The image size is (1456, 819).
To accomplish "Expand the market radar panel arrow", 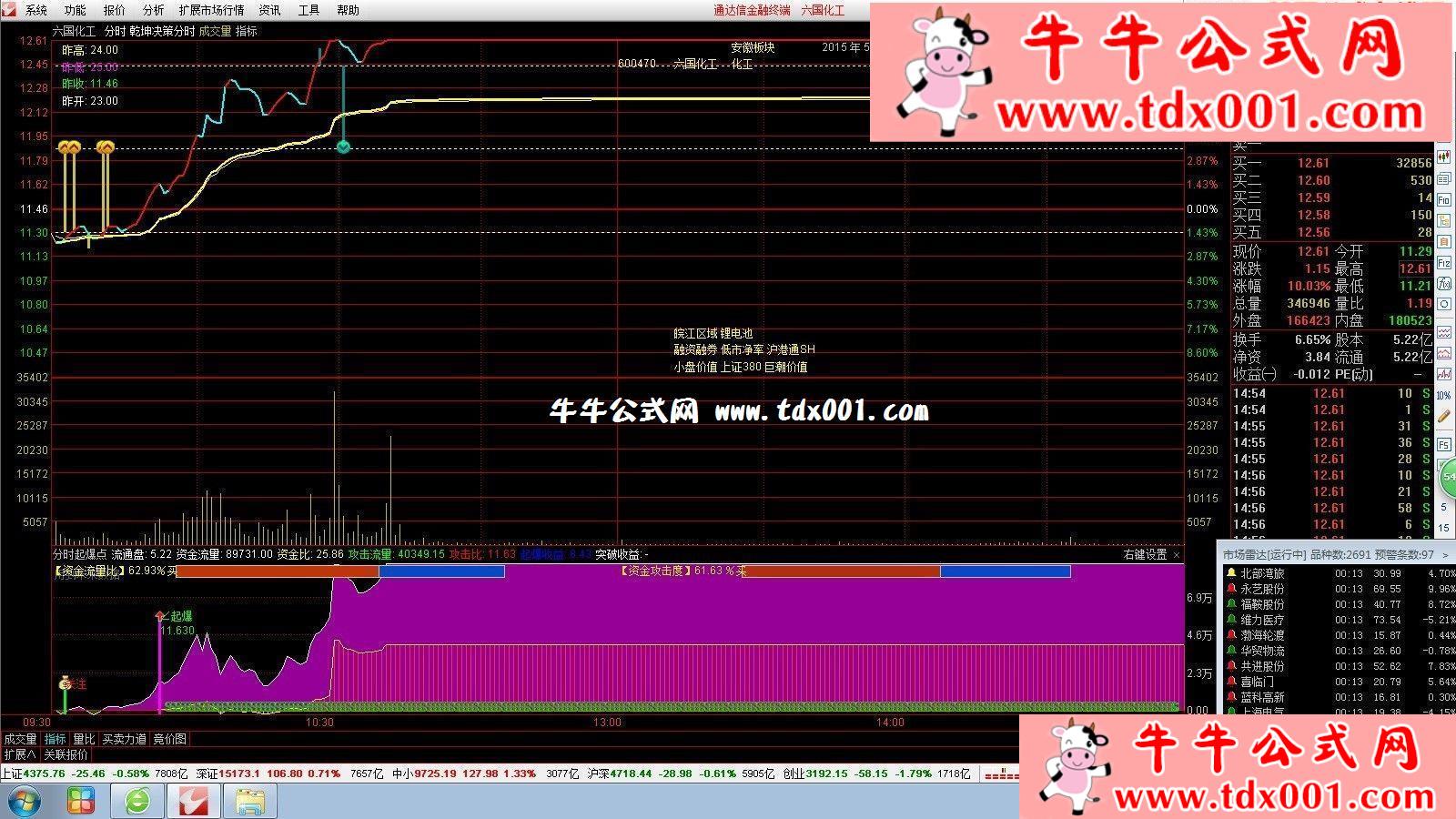I will [x=1446, y=554].
